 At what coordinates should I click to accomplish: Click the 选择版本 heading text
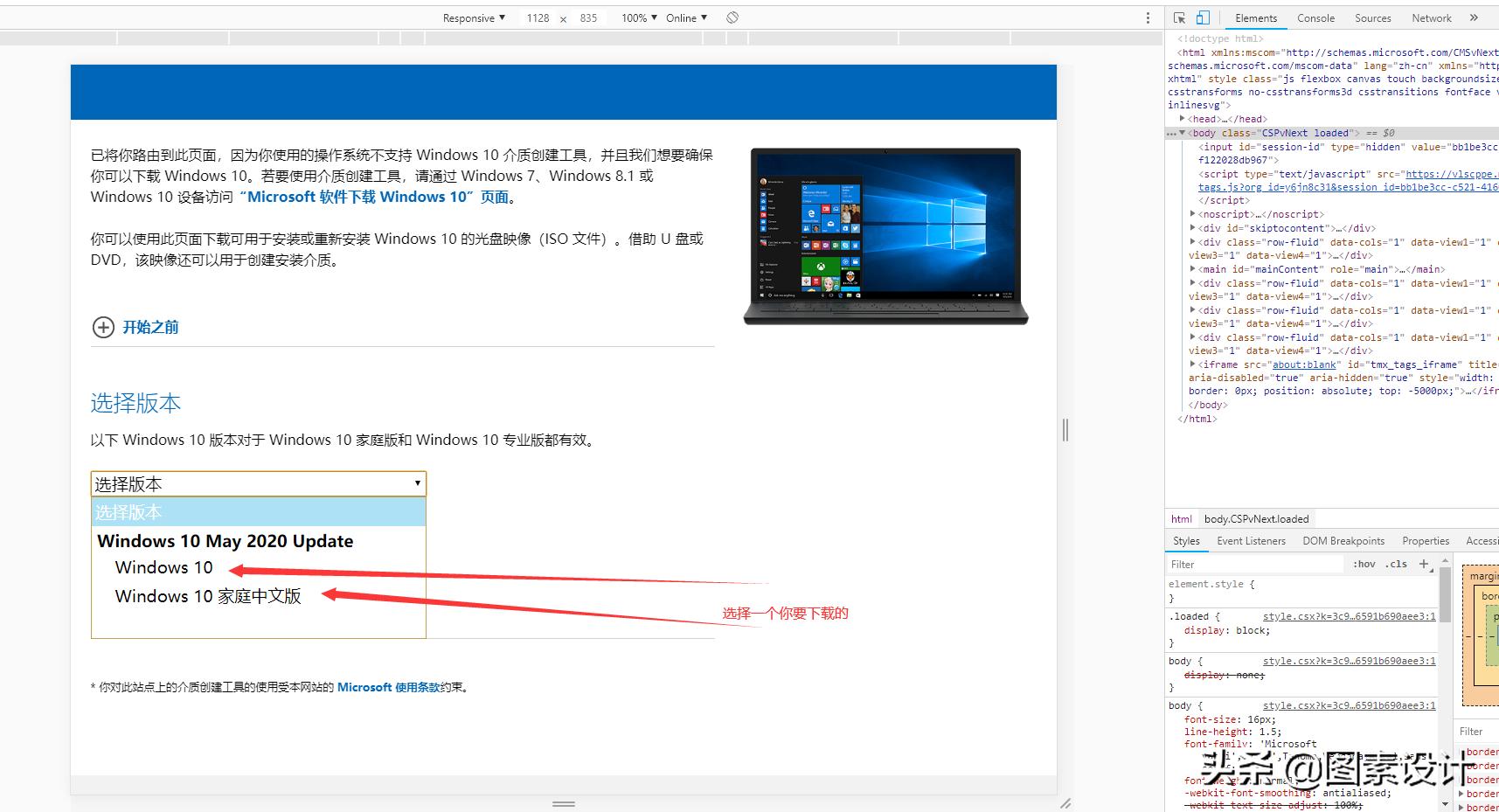point(135,403)
